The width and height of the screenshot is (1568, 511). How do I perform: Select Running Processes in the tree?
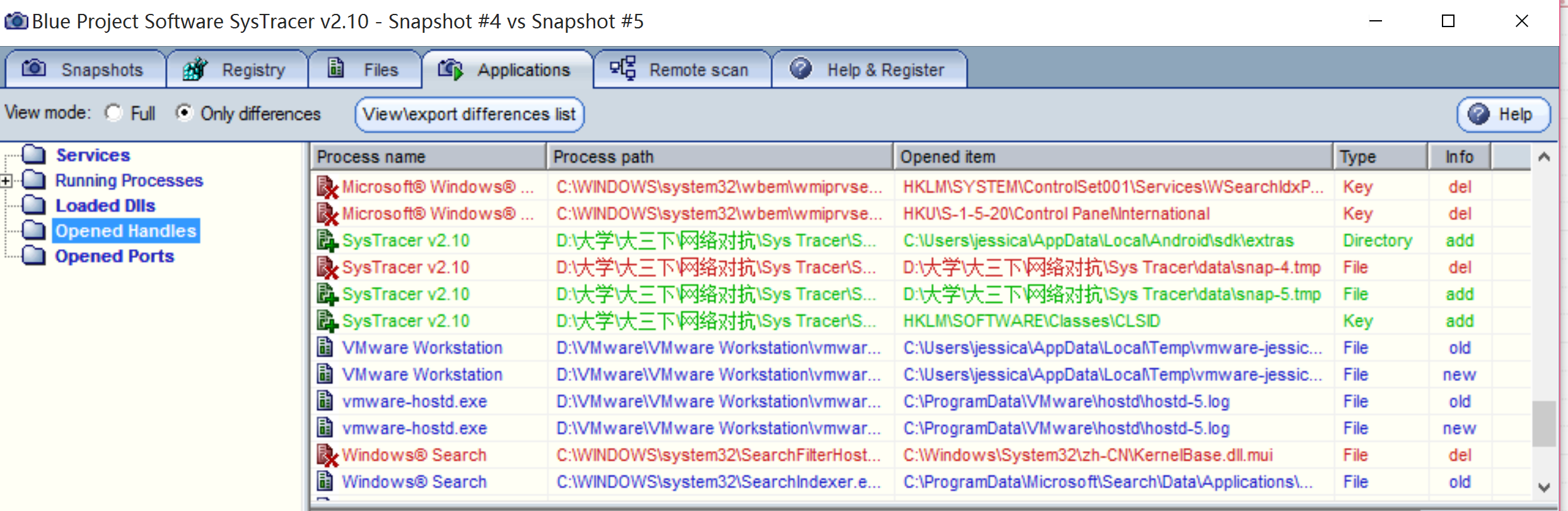(x=129, y=180)
